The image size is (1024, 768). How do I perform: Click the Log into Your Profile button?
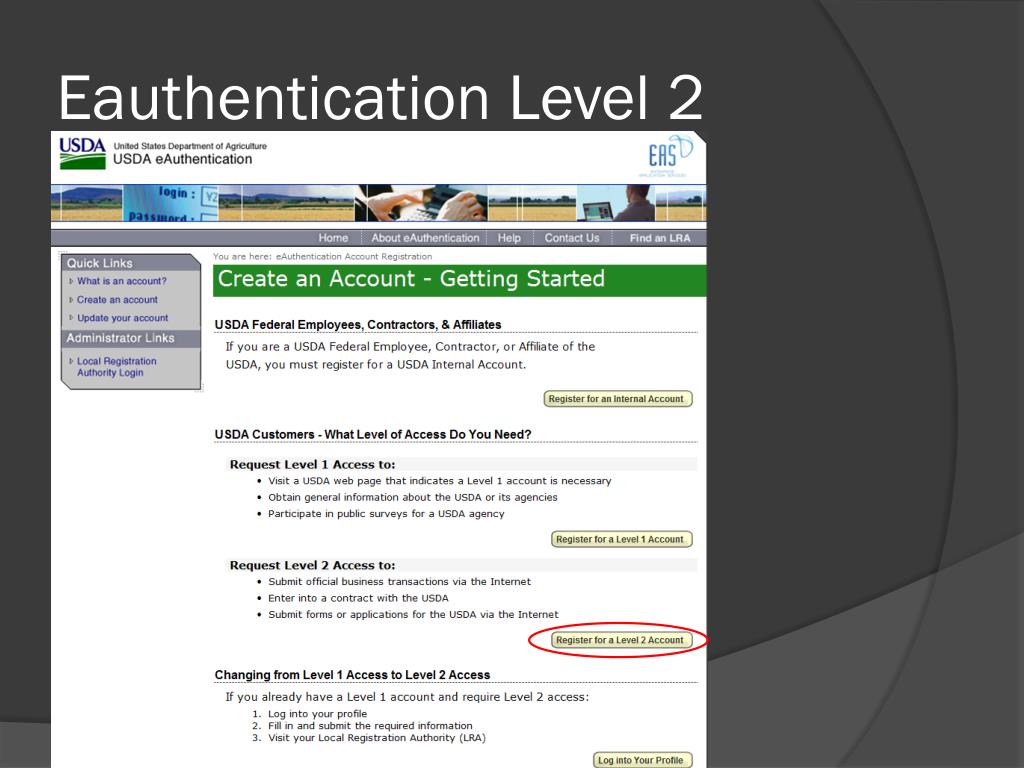(x=642, y=760)
